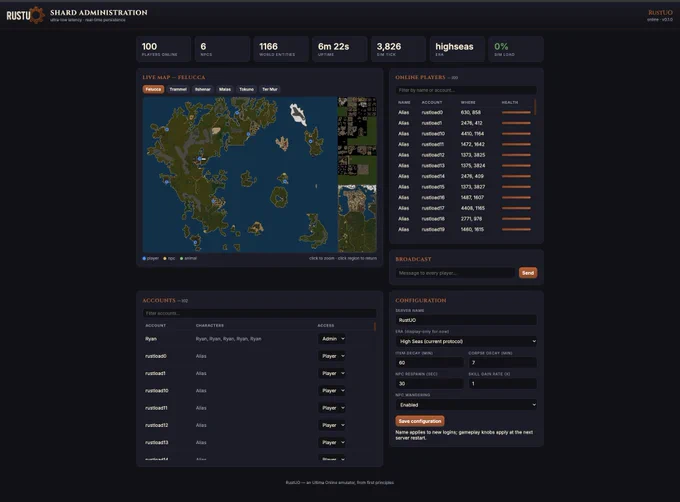Click the 1166 World Entities card
680x502 pixels.
pyautogui.click(x=281, y=49)
